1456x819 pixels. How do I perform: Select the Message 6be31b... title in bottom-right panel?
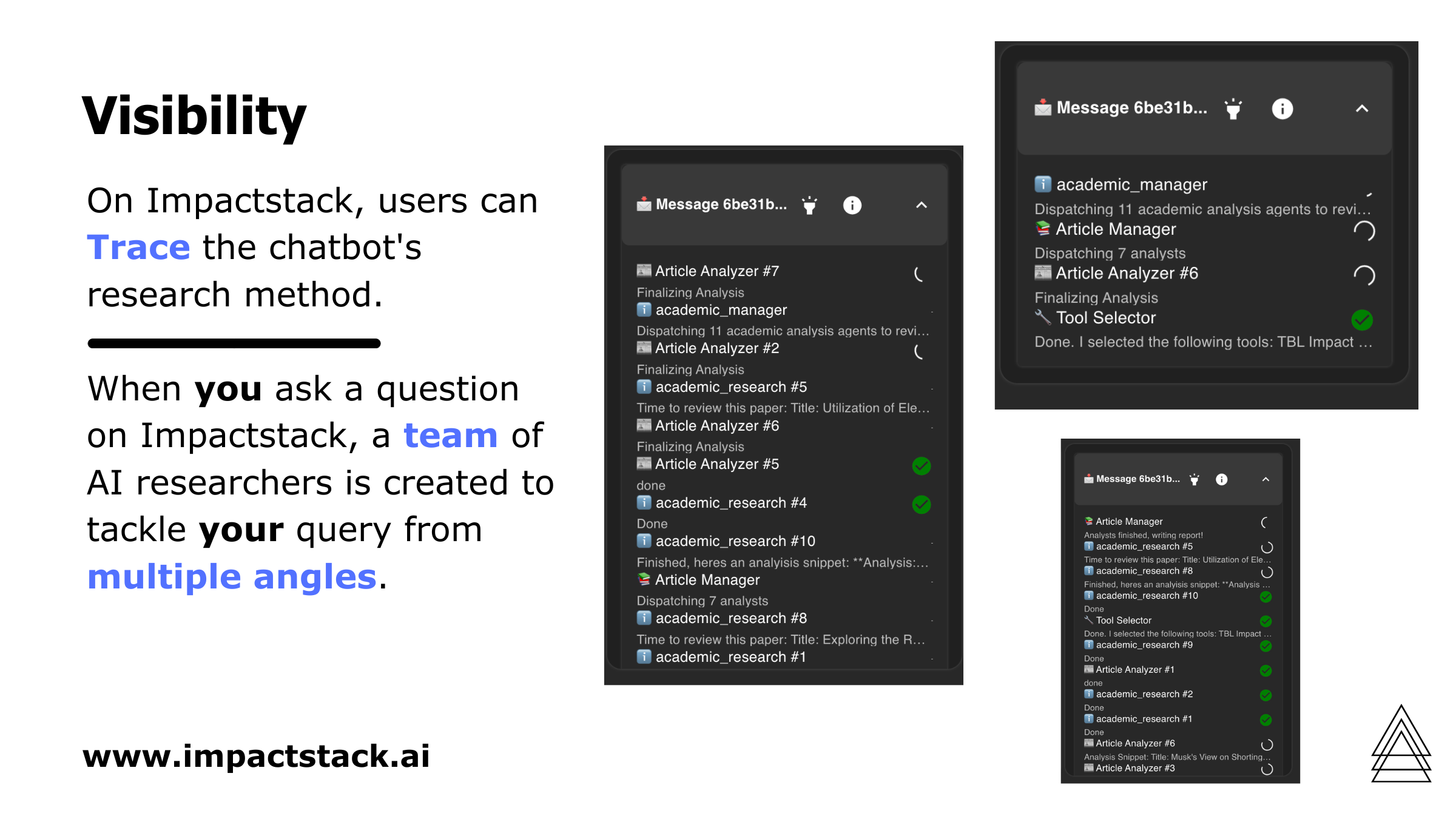(x=1138, y=479)
